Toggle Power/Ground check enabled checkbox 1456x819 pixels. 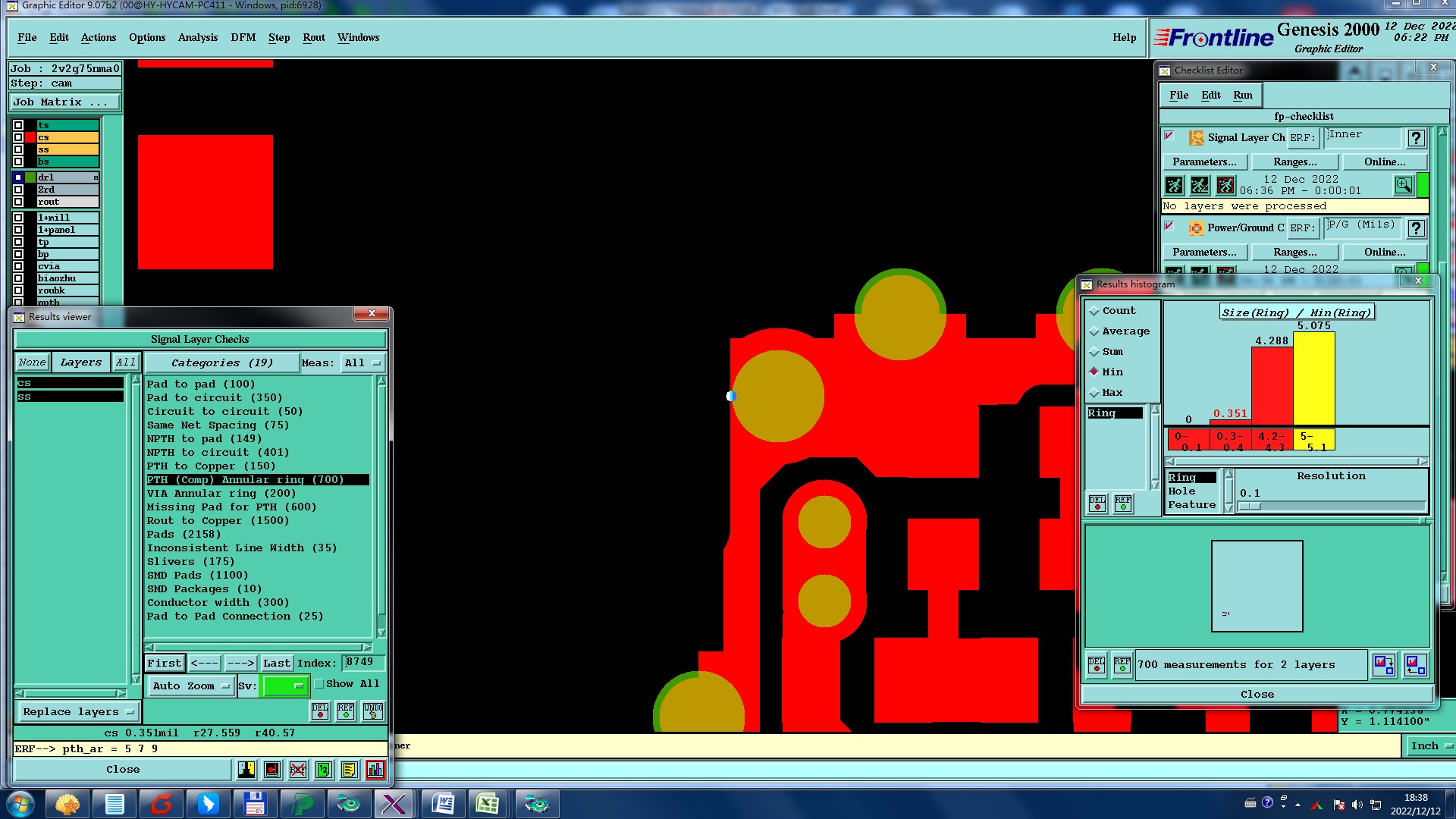point(1169,226)
